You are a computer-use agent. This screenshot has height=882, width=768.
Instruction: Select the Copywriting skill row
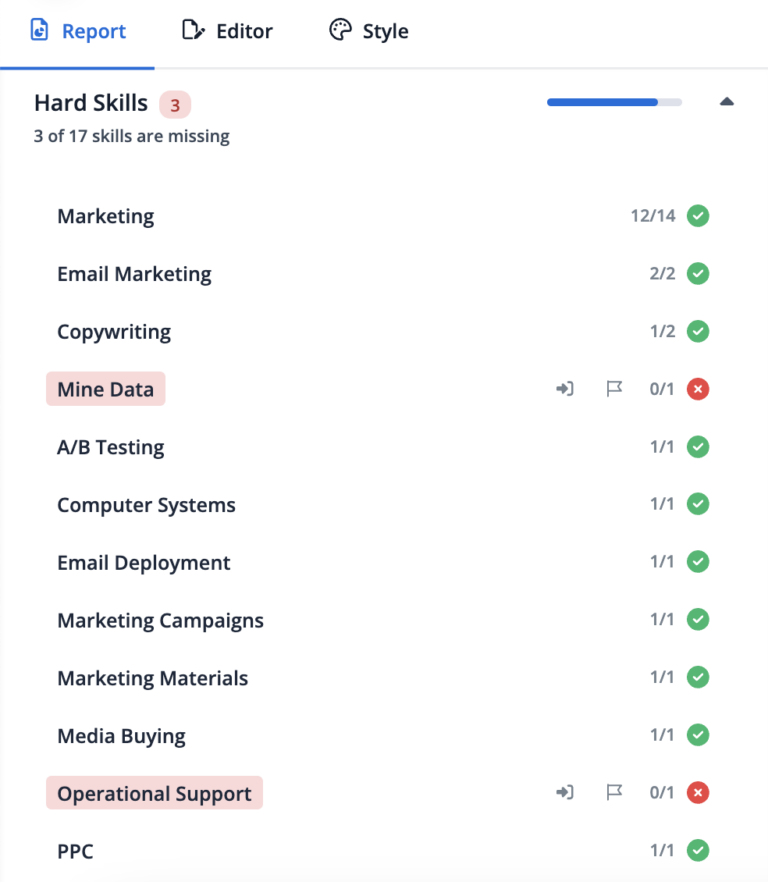114,332
